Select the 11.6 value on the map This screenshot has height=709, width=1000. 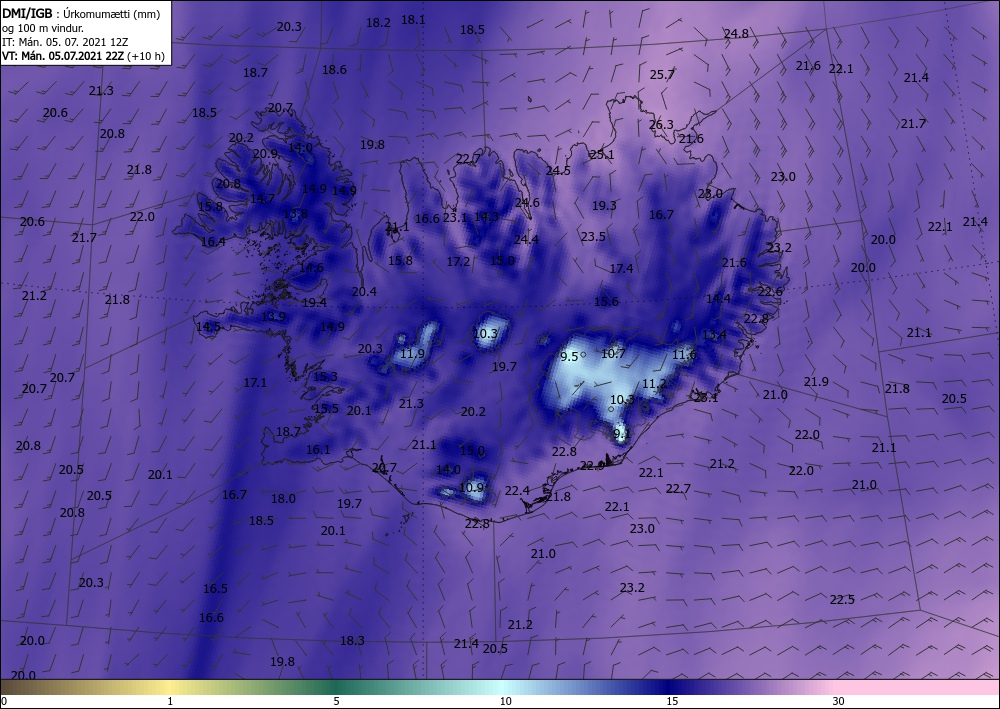coord(684,354)
